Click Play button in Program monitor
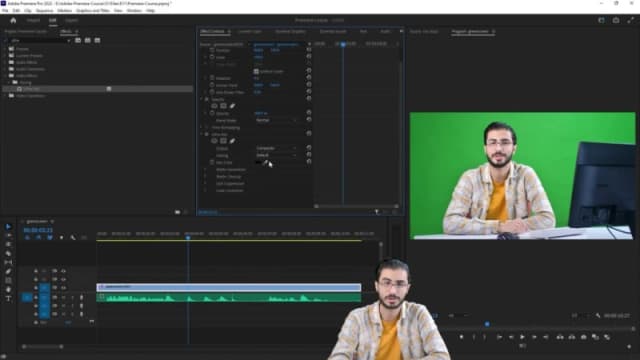640x360 pixels. (522, 337)
